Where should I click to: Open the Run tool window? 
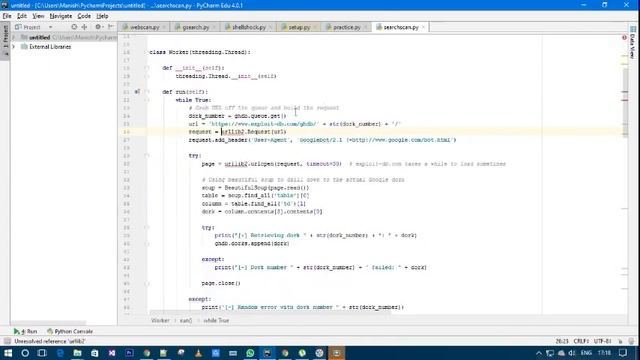(25, 331)
